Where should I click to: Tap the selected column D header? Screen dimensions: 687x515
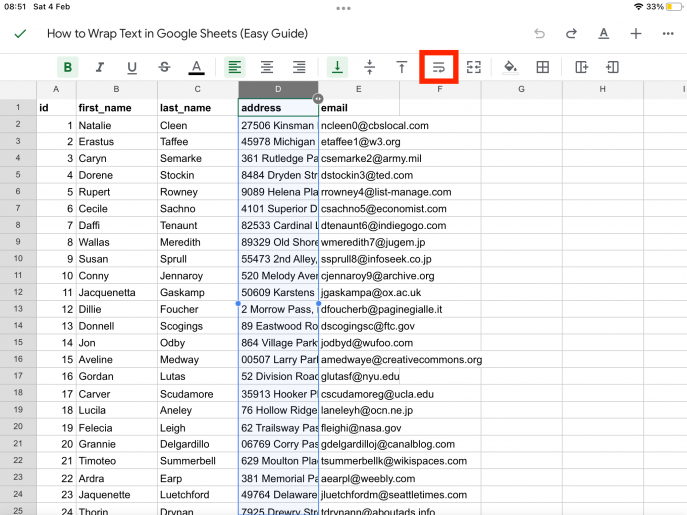tap(278, 89)
